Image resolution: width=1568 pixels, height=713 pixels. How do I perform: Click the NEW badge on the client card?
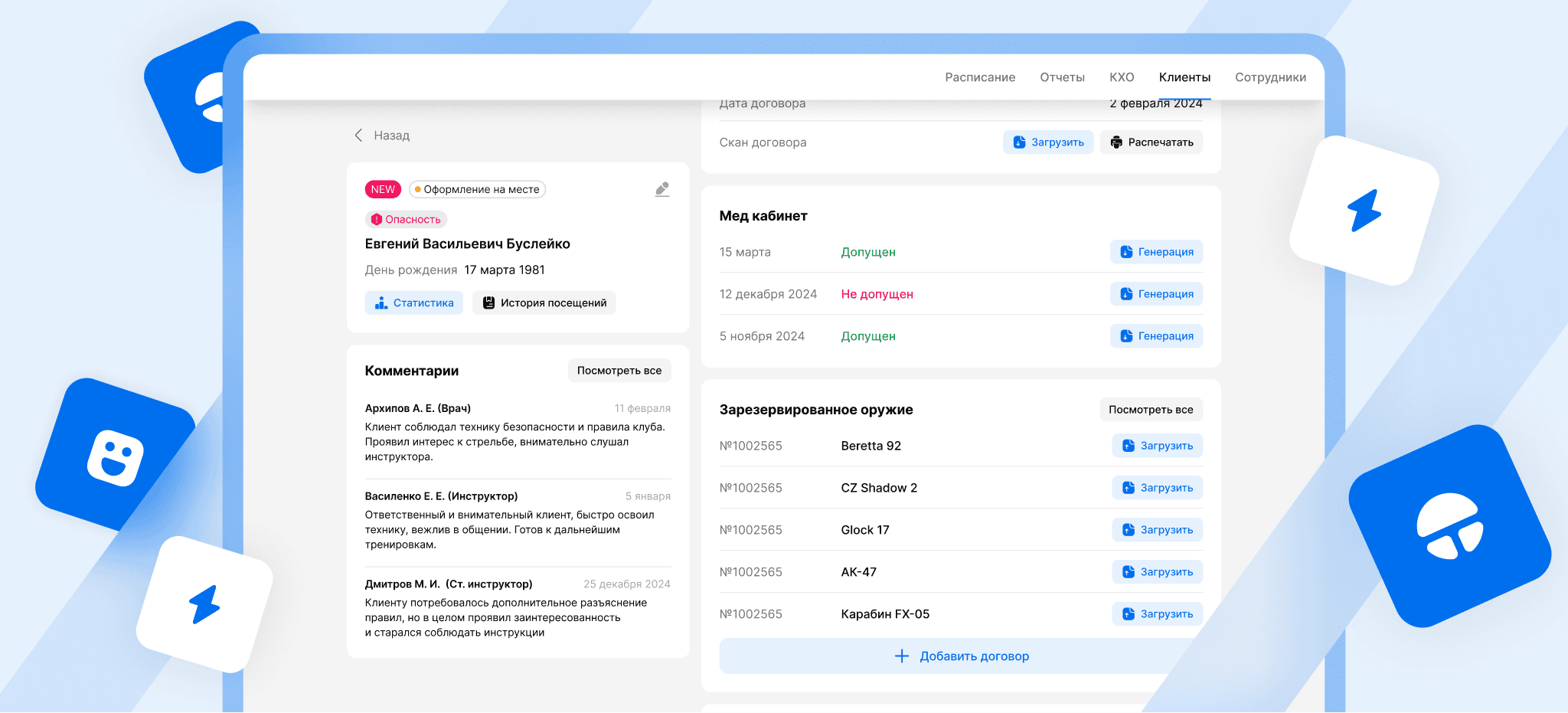coord(383,189)
